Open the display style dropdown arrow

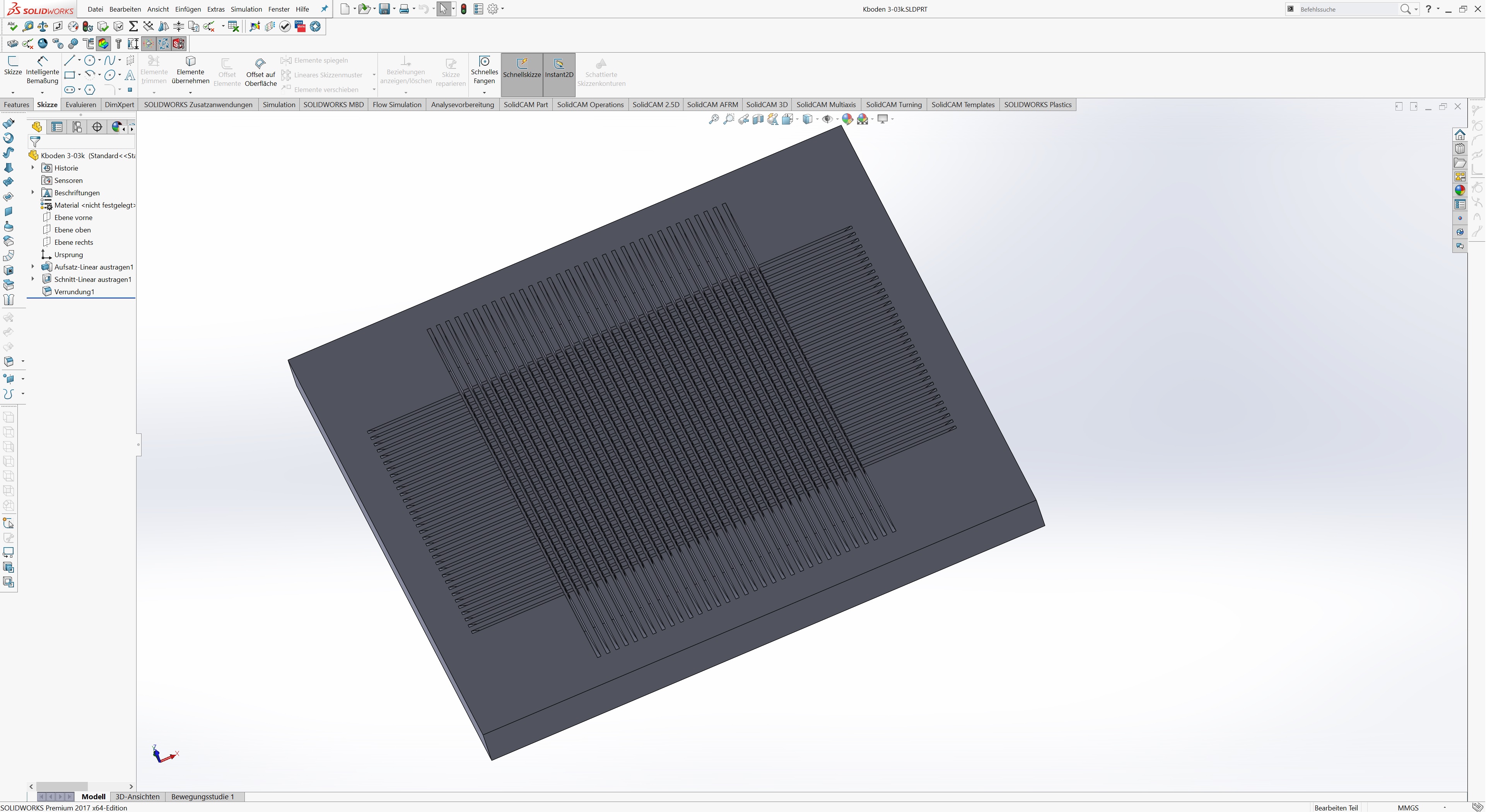click(817, 119)
